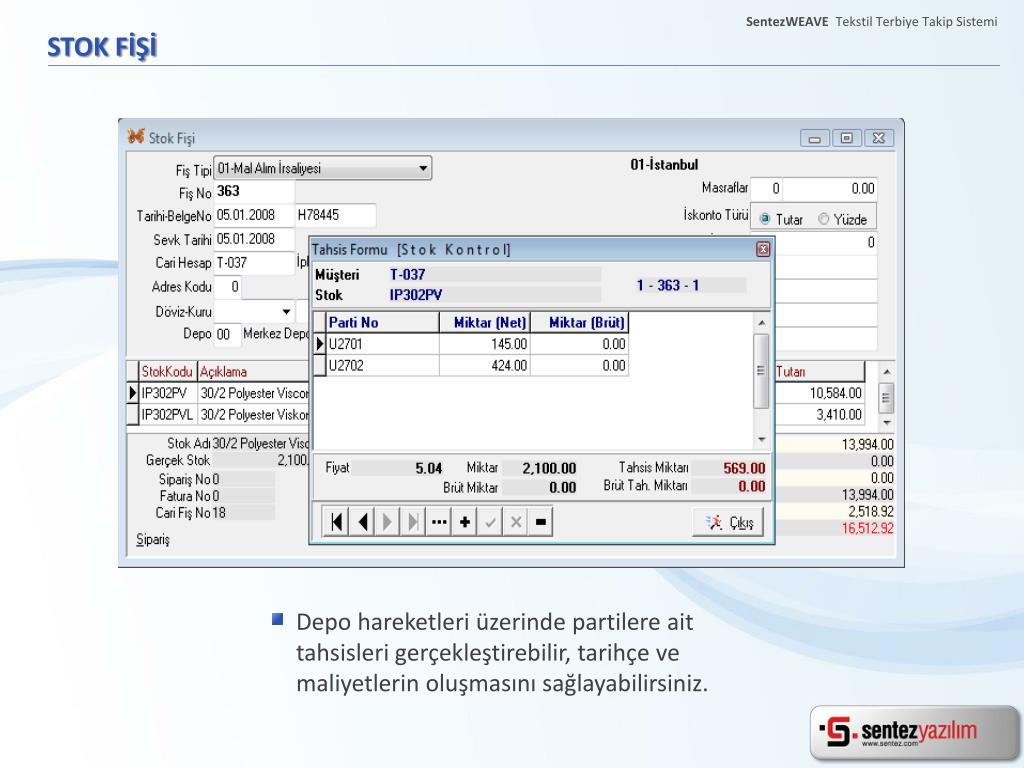Screen dimensions: 1024x768
Task: Confirm edit with checkmark icon
Action: pos(490,522)
